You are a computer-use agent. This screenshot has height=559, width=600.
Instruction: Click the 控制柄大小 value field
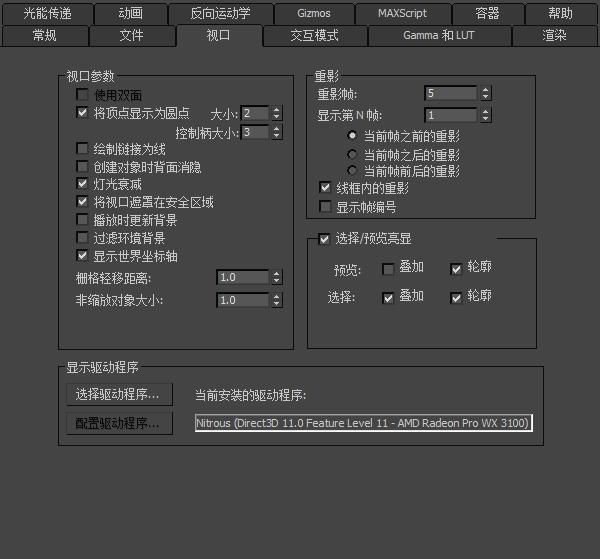[255, 132]
